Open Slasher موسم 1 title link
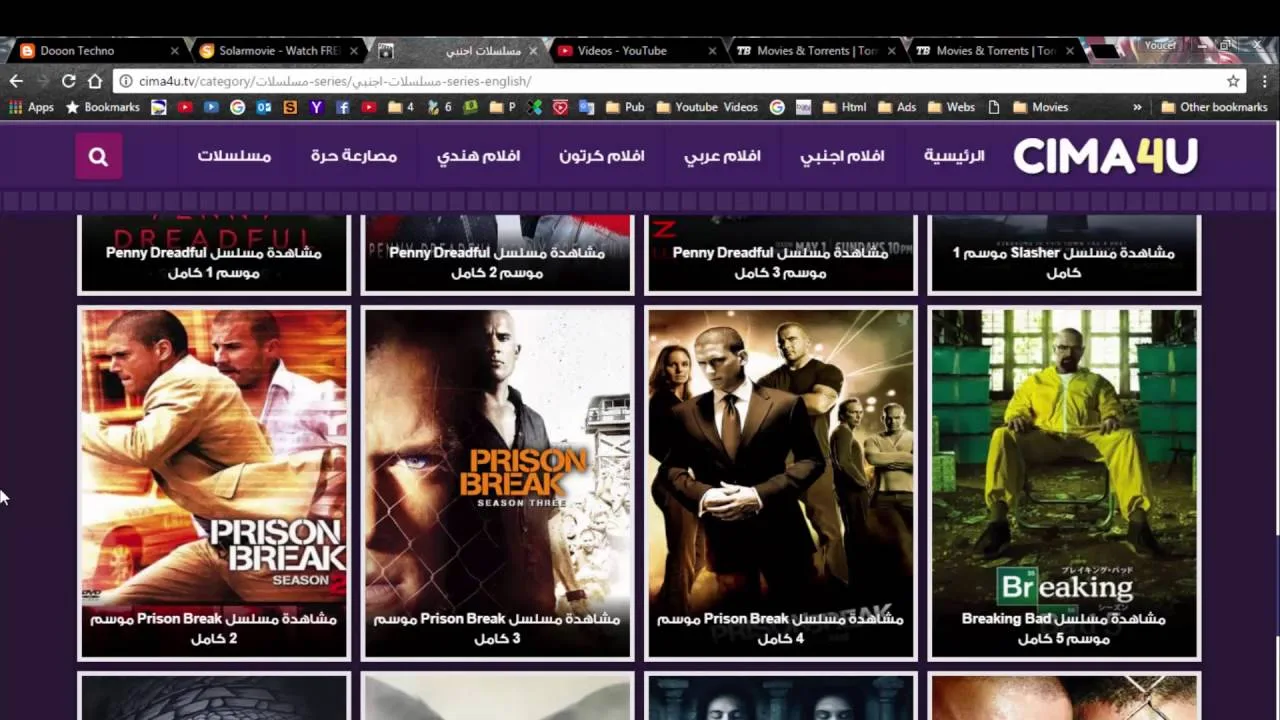The height and width of the screenshot is (720, 1280). click(1063, 262)
